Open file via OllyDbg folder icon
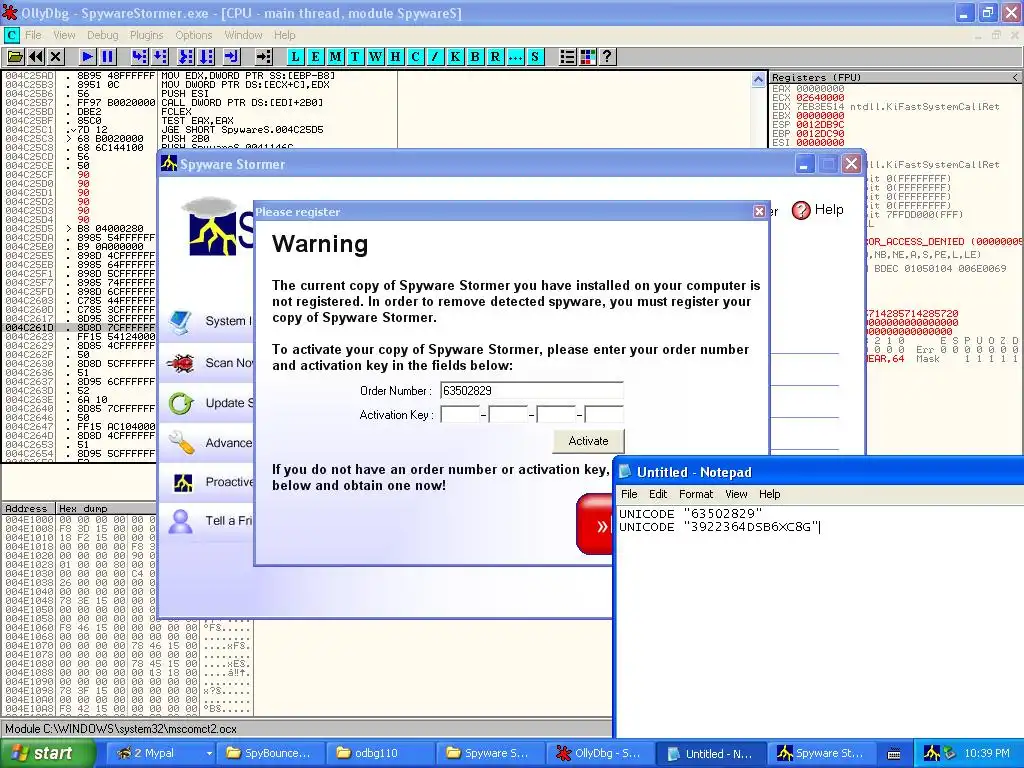This screenshot has width=1024, height=768. 15,57
